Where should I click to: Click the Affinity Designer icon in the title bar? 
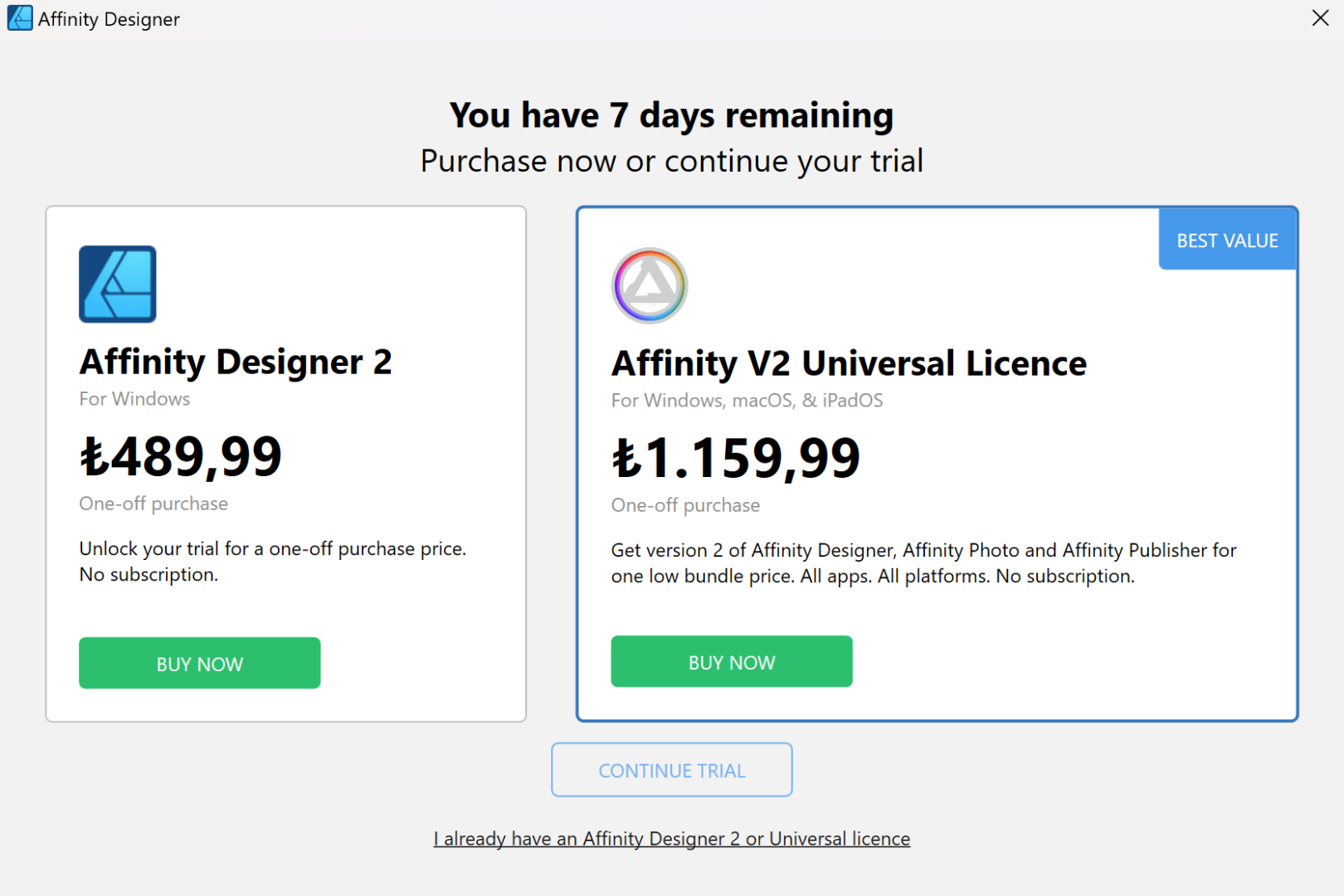coord(17,17)
